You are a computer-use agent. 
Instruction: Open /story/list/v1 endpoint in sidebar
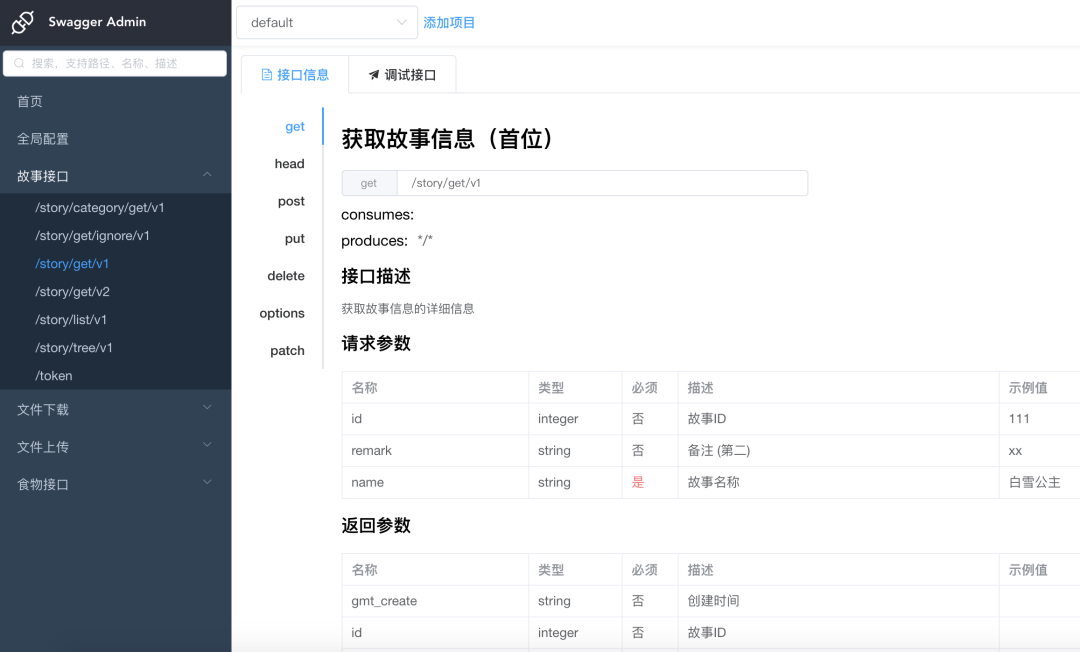[71, 320]
